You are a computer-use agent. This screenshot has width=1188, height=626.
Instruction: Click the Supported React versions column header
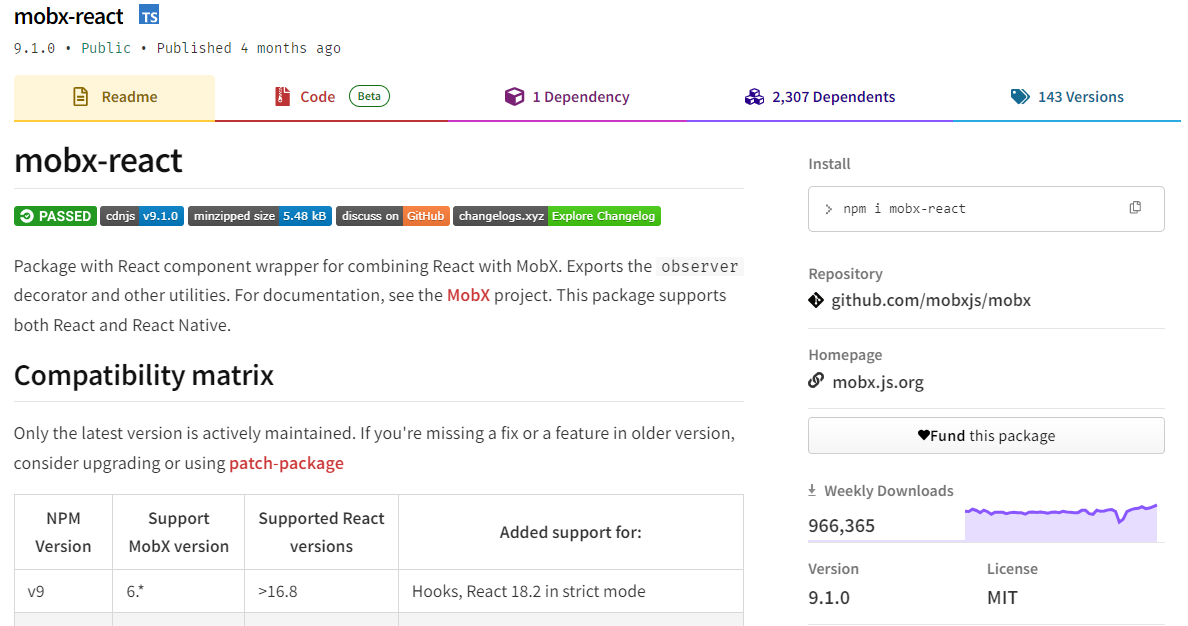click(321, 532)
